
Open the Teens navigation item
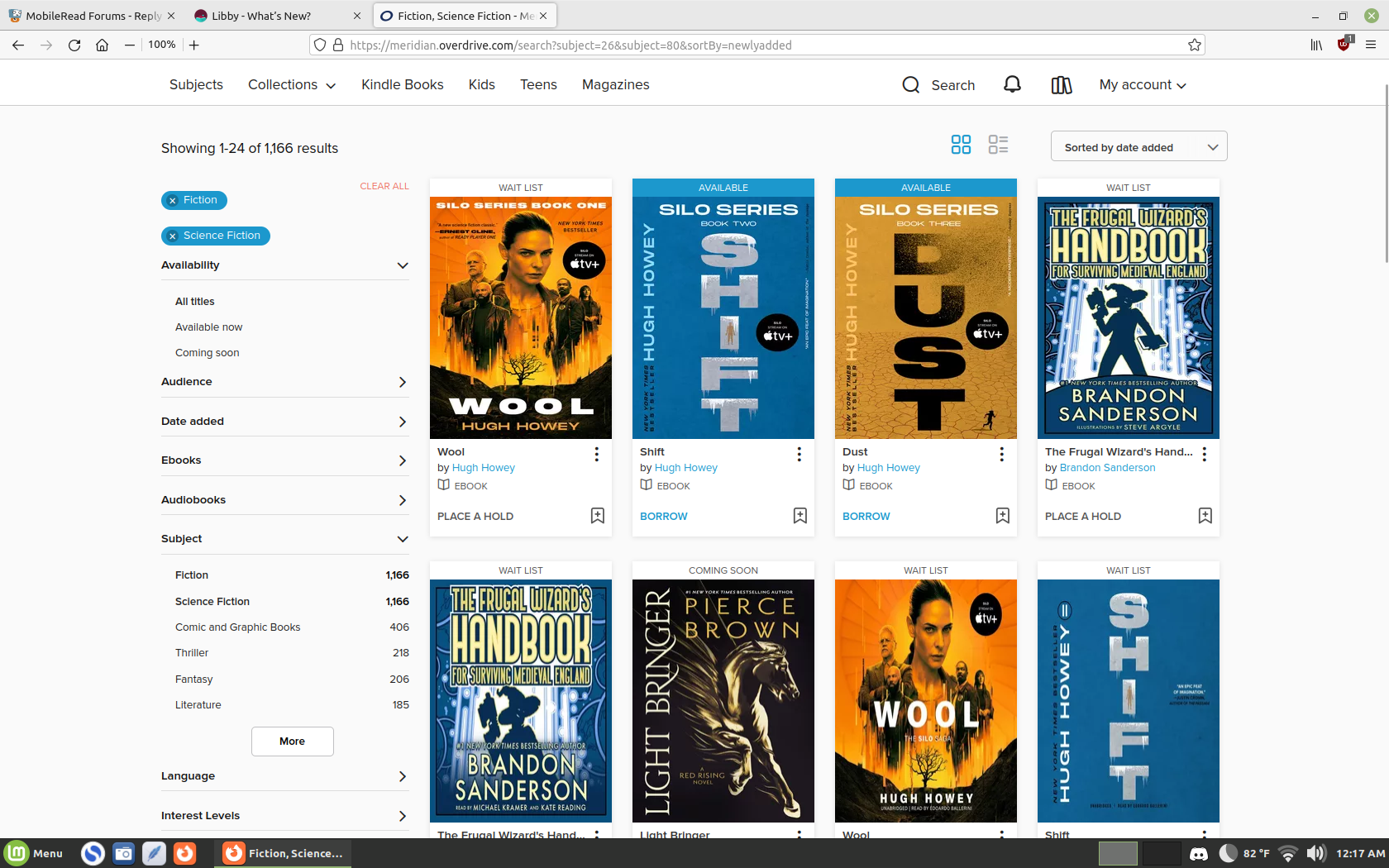pos(538,85)
